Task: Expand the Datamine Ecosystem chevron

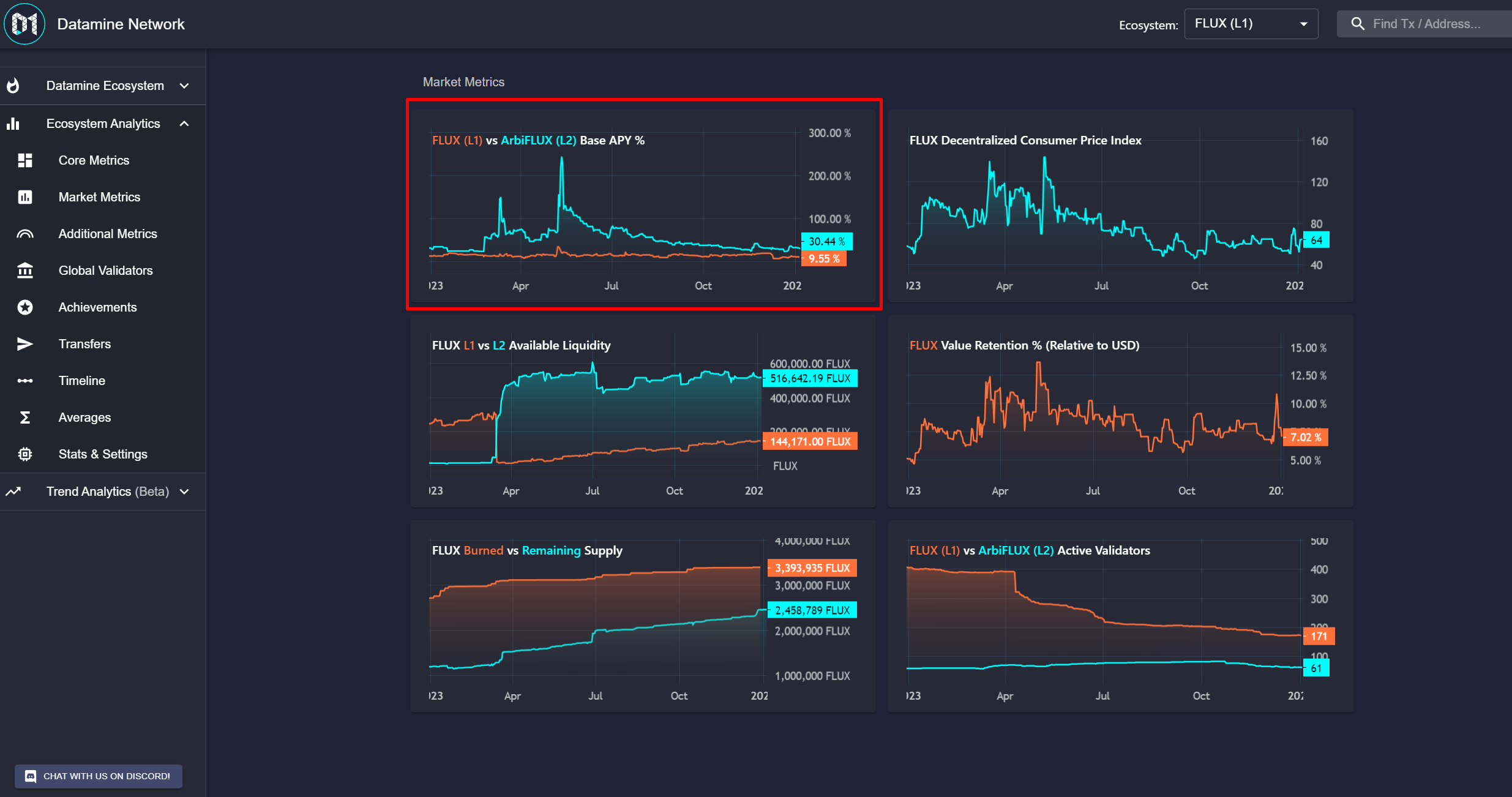Action: point(184,86)
